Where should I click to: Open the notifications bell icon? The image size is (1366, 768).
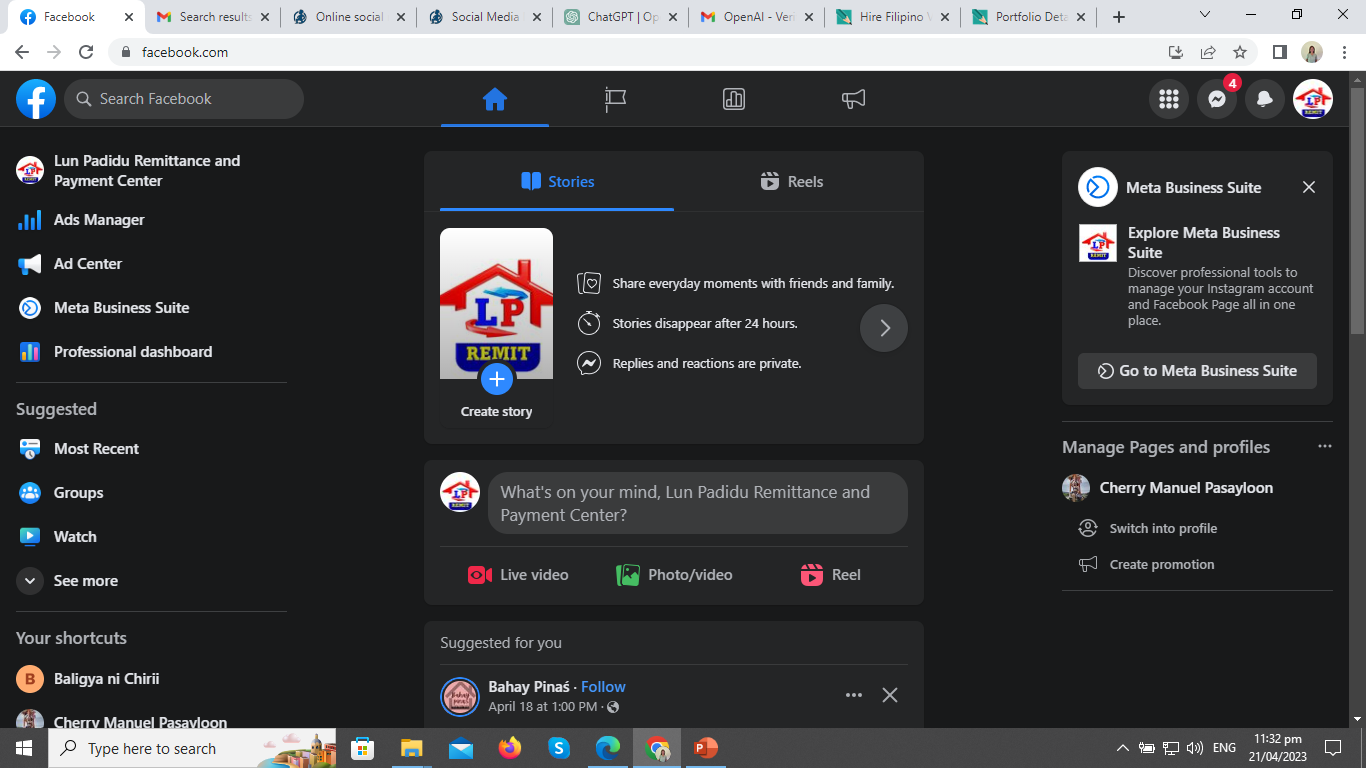(x=1265, y=99)
